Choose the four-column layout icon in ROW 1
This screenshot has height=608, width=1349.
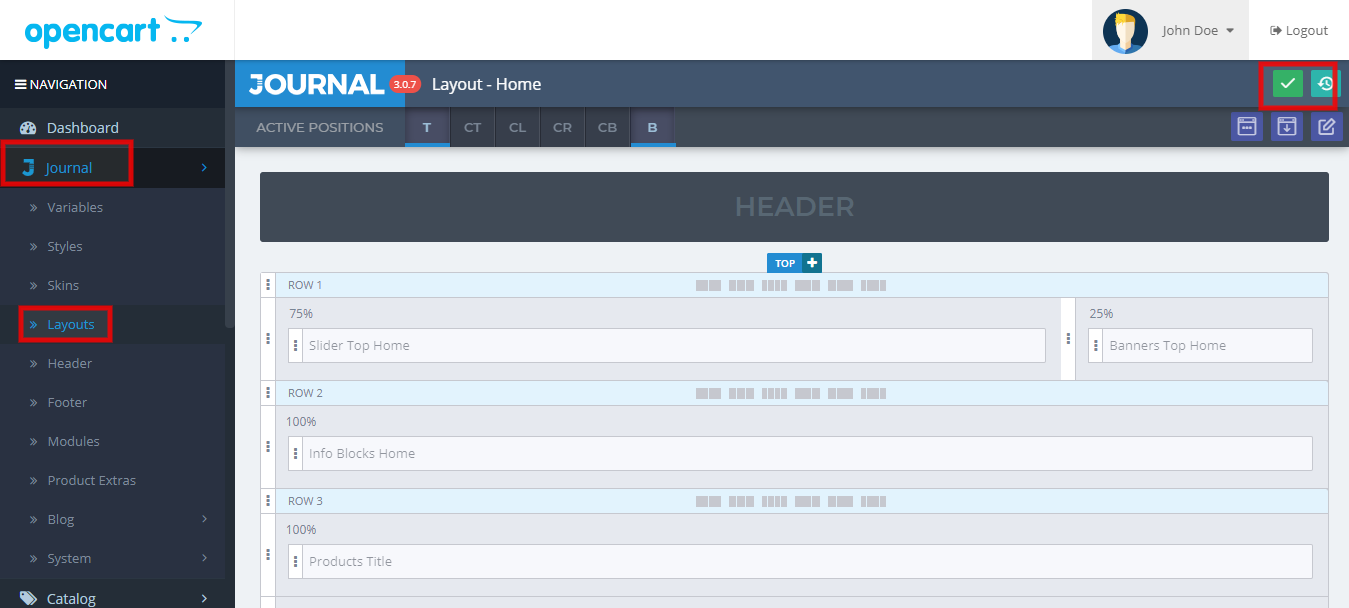pos(774,285)
